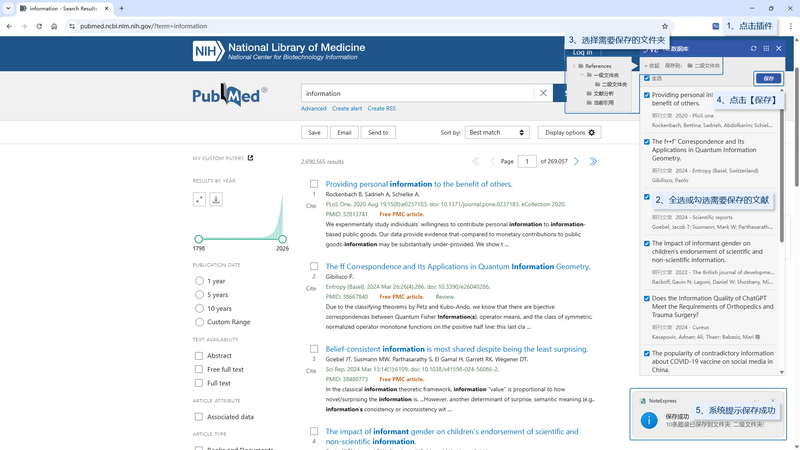Uncheck 'Providing personal' item in plugin list
Image resolution: width=800 pixels, height=450 pixels.
[x=647, y=95]
